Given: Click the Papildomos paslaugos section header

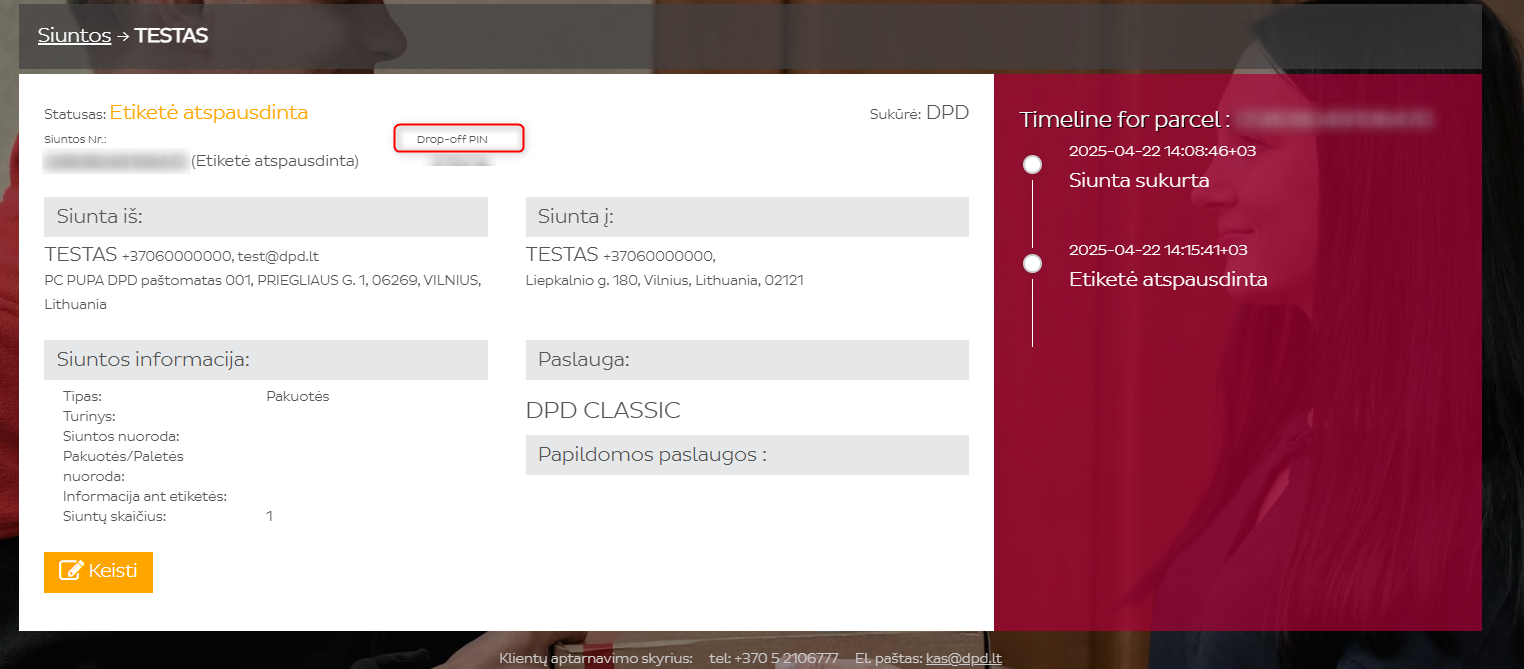Looking at the screenshot, I should click(747, 455).
